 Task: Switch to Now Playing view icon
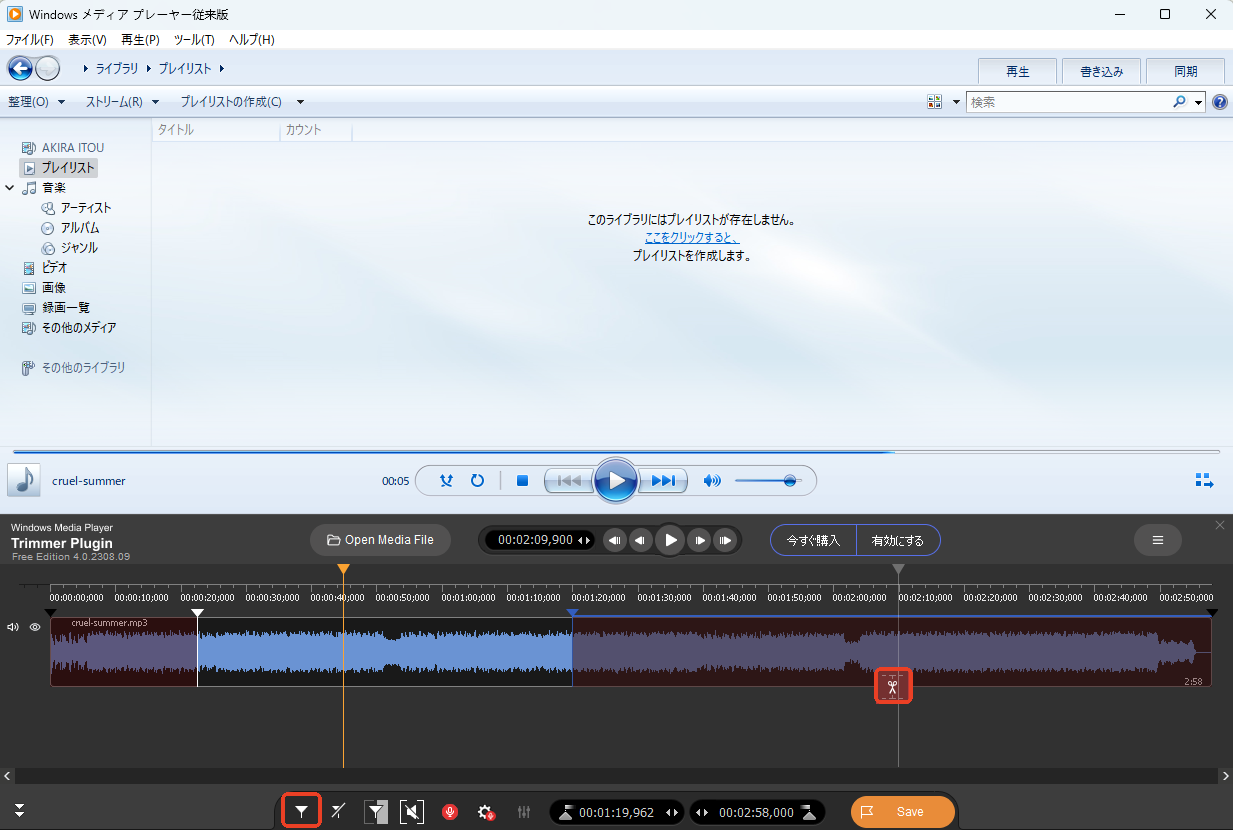[1204, 481]
